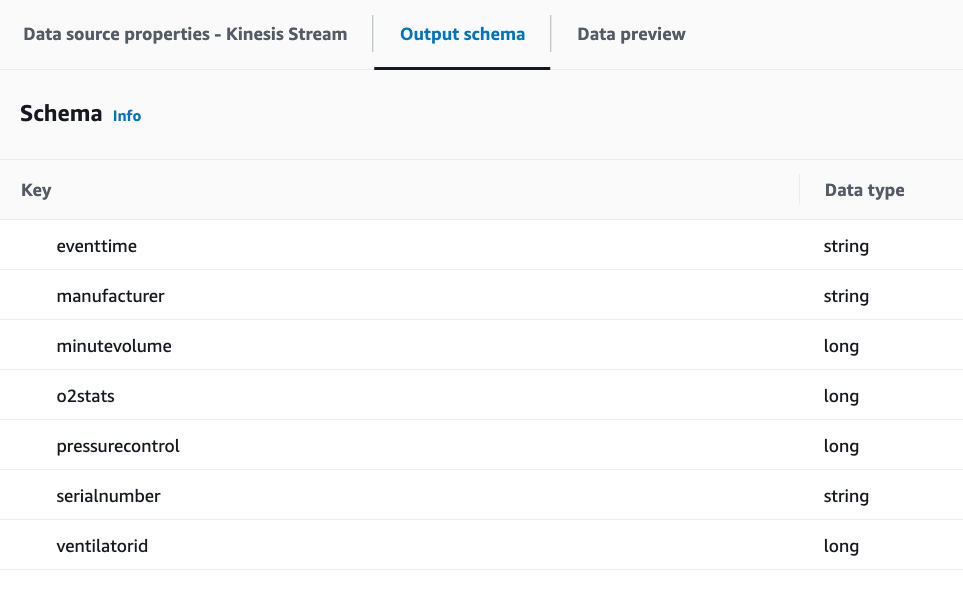Select the ventilatorid key row
The image size is (963, 592).
pos(102,546)
